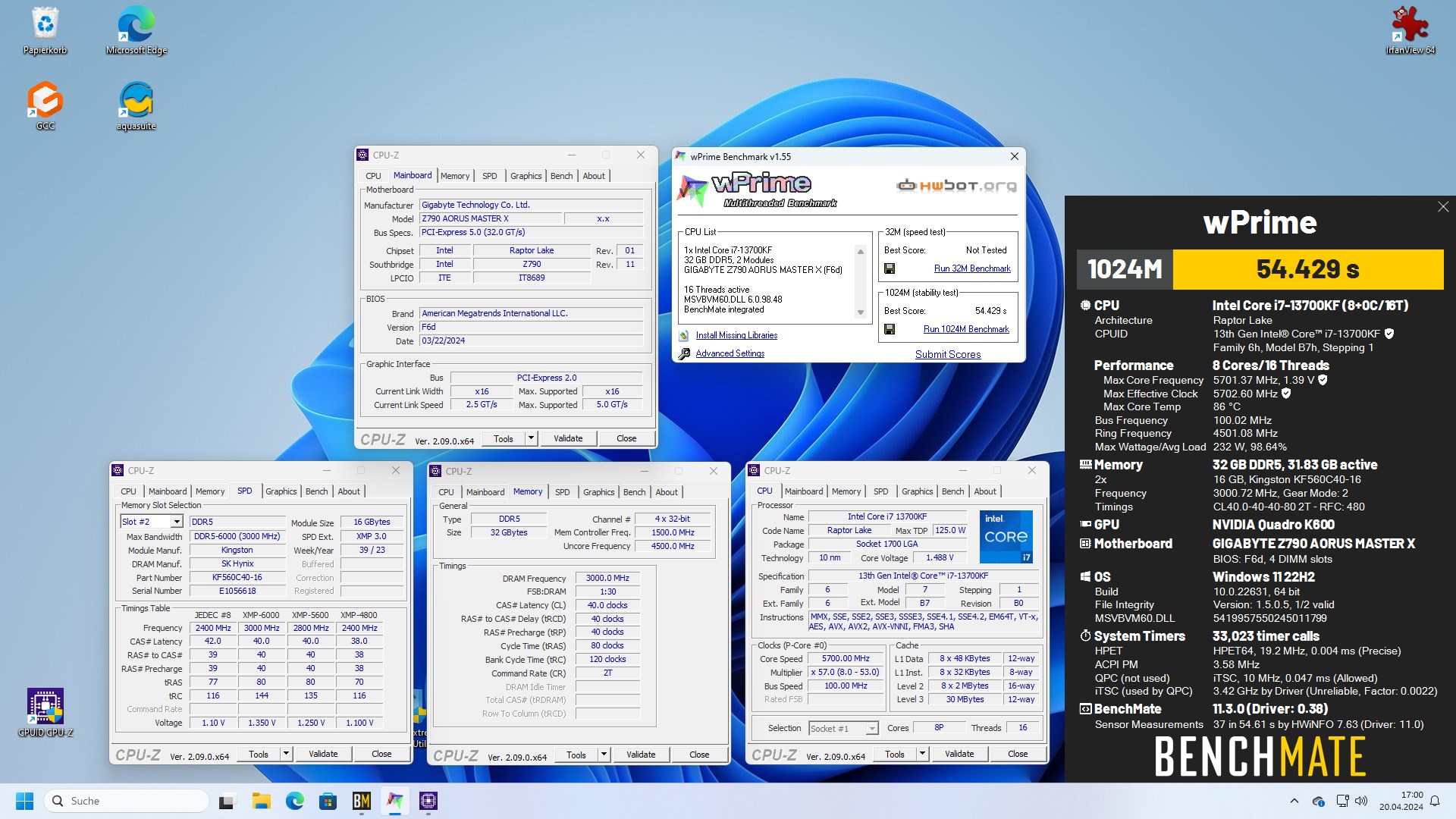Close the wPrime Benchmark window
The width and height of the screenshot is (1456, 819).
point(1014,156)
